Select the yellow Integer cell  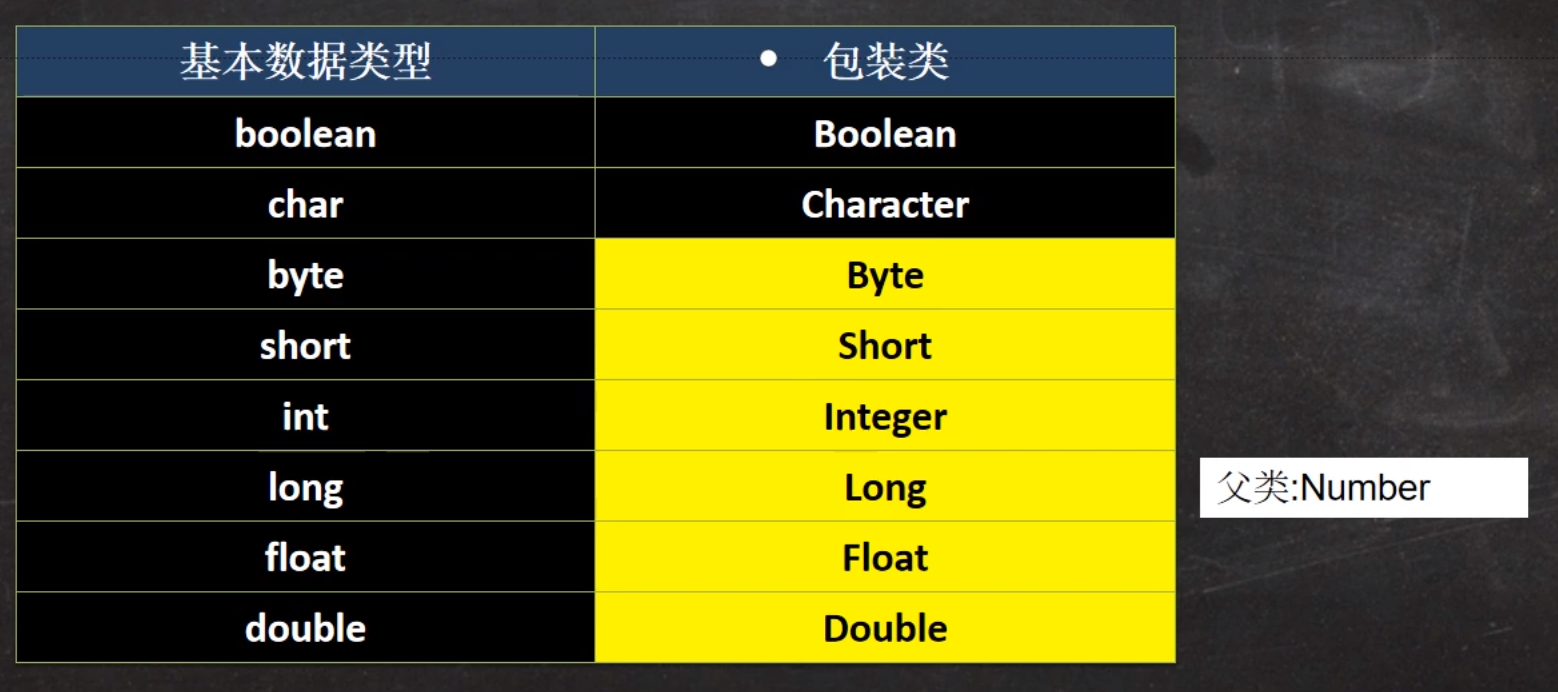pos(885,416)
